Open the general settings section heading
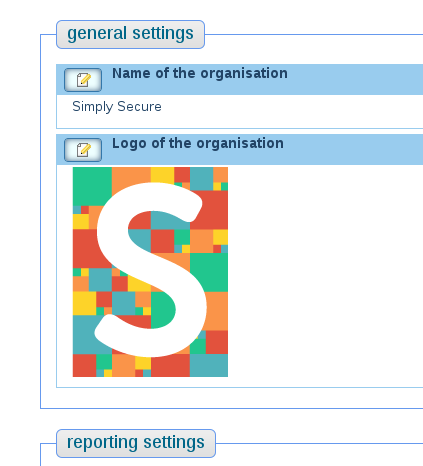The width and height of the screenshot is (423, 466). (130, 34)
